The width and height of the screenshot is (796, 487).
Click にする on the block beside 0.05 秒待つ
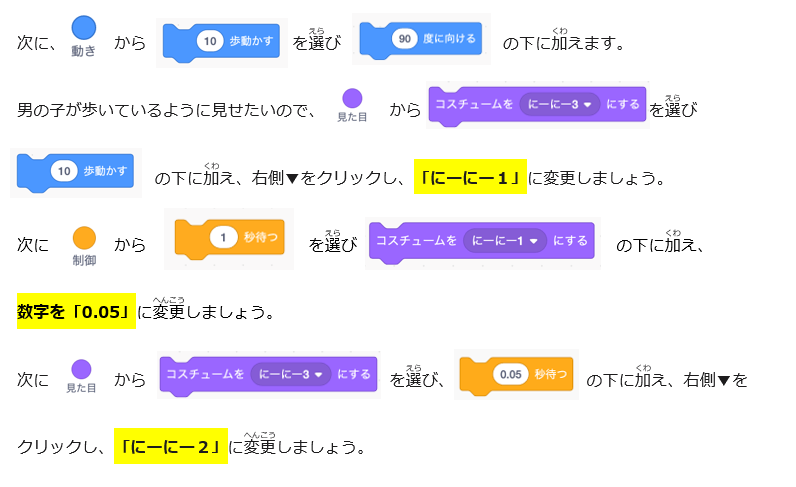click(354, 374)
